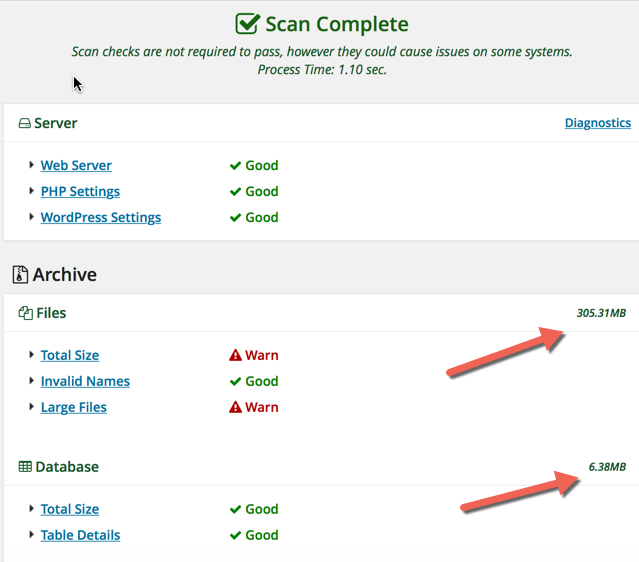Click the Total Size warning triangle icon
Screen dimensions: 639x562
coord(236,355)
